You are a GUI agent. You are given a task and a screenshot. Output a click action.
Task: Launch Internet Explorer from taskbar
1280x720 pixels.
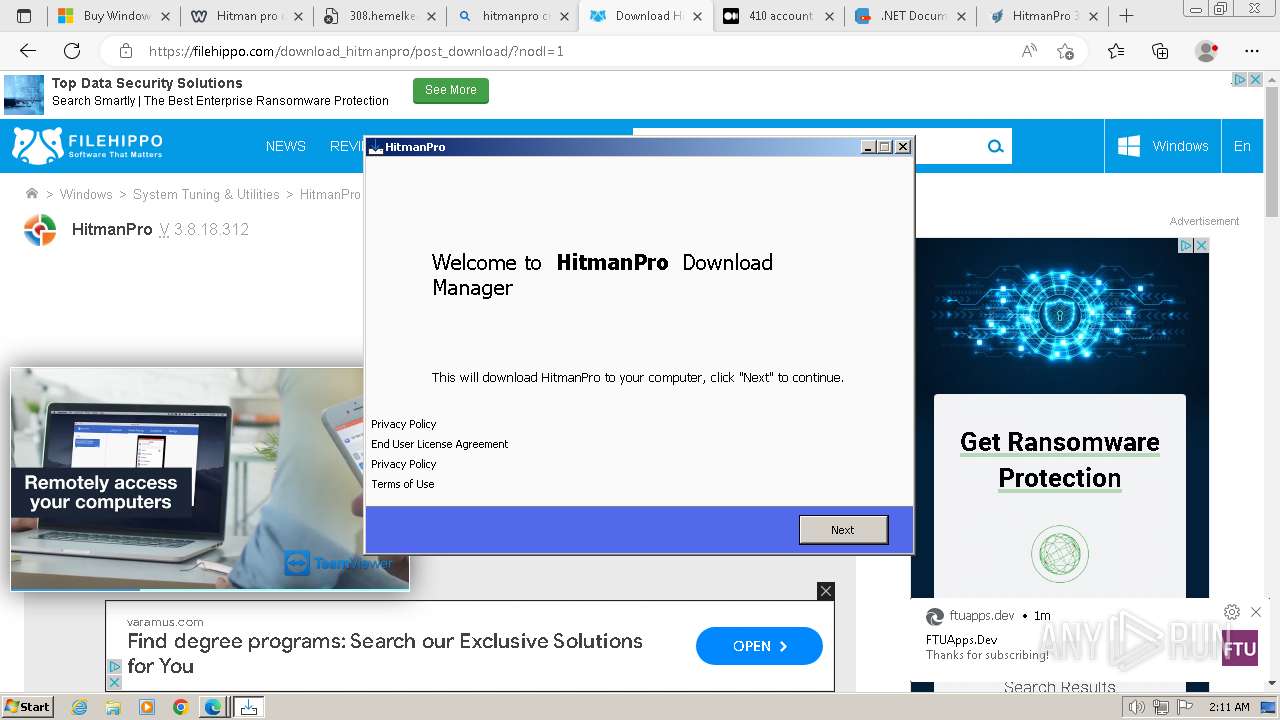coord(80,707)
